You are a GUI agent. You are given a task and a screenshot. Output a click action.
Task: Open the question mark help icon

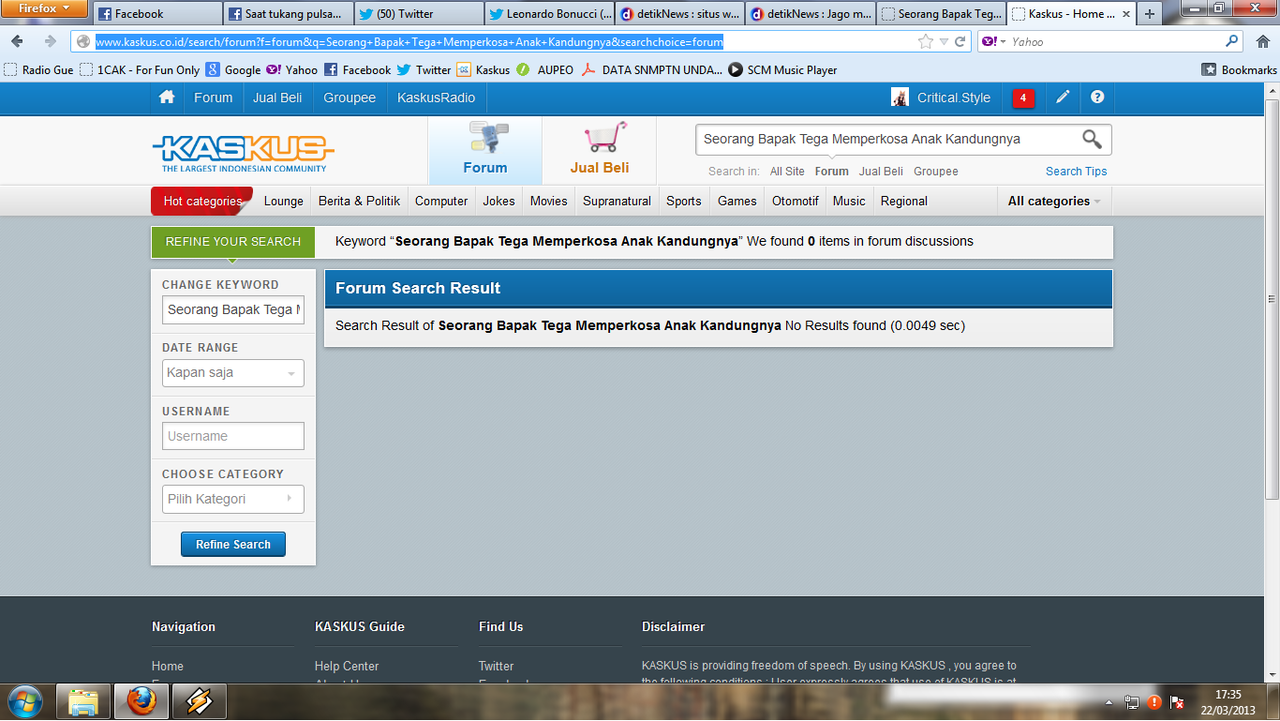(1097, 97)
